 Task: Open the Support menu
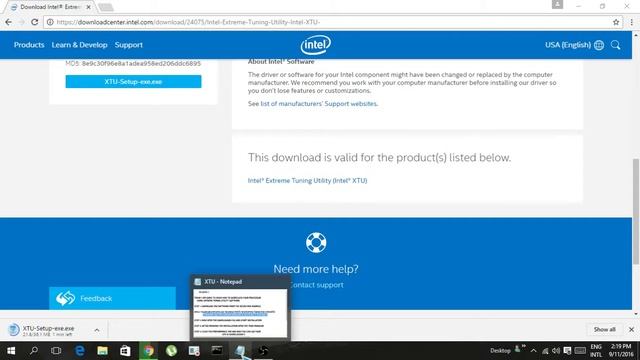point(129,45)
